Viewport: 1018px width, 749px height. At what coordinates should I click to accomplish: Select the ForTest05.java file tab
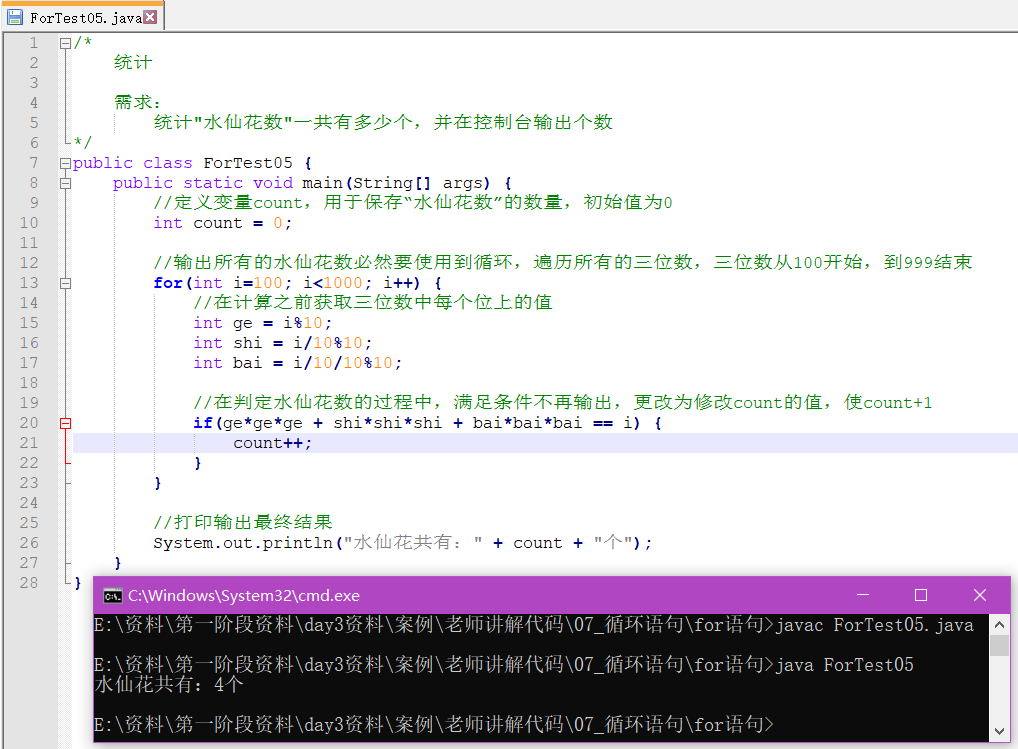(82, 18)
